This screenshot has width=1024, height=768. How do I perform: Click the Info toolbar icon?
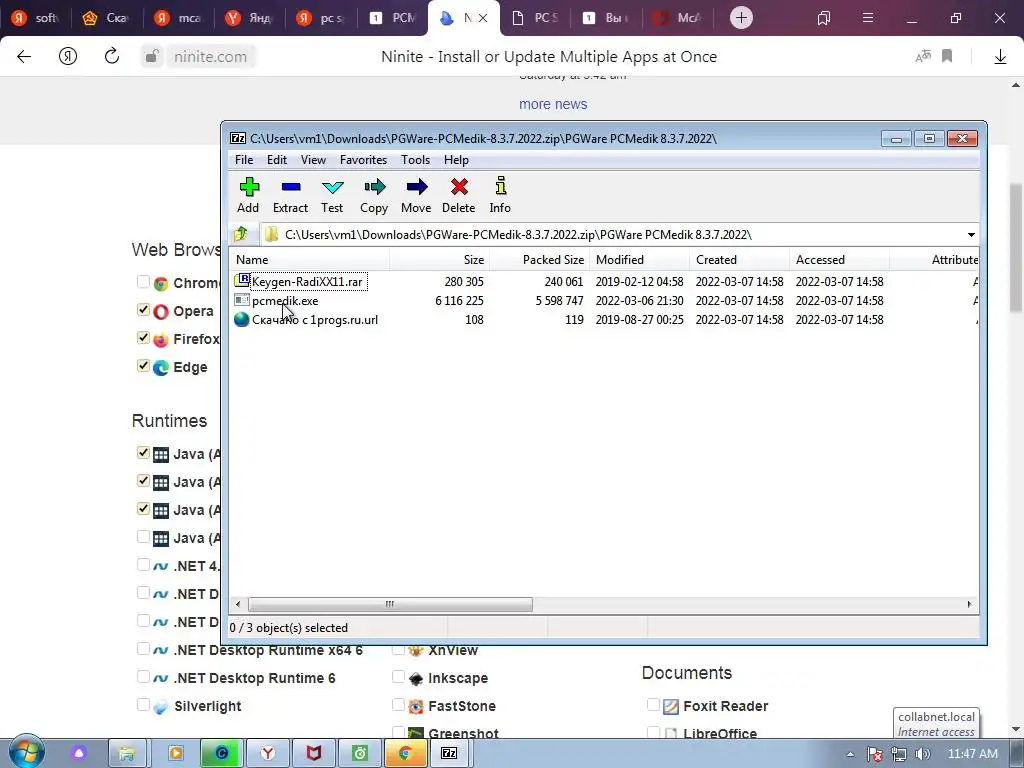tap(500, 195)
